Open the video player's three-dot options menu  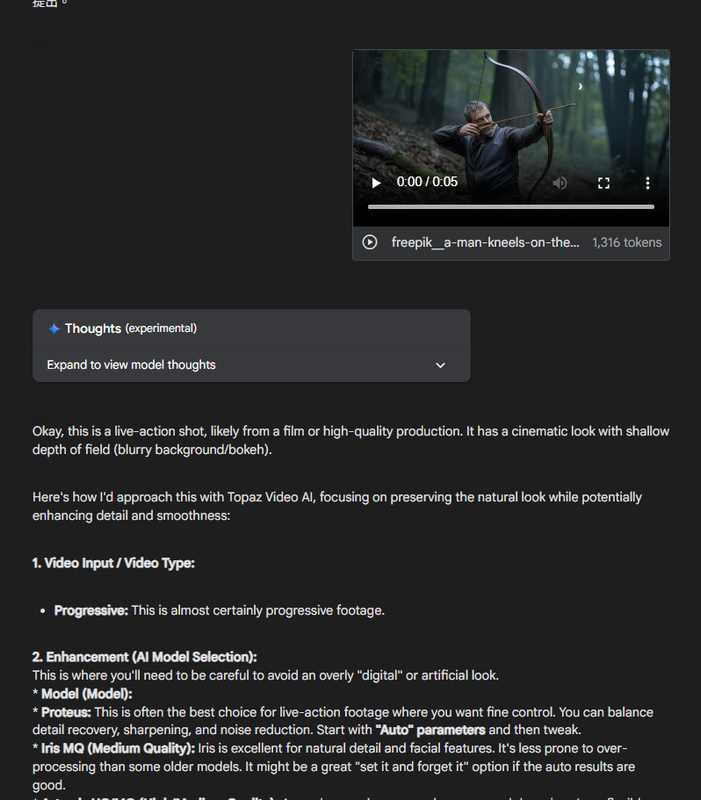(x=647, y=183)
